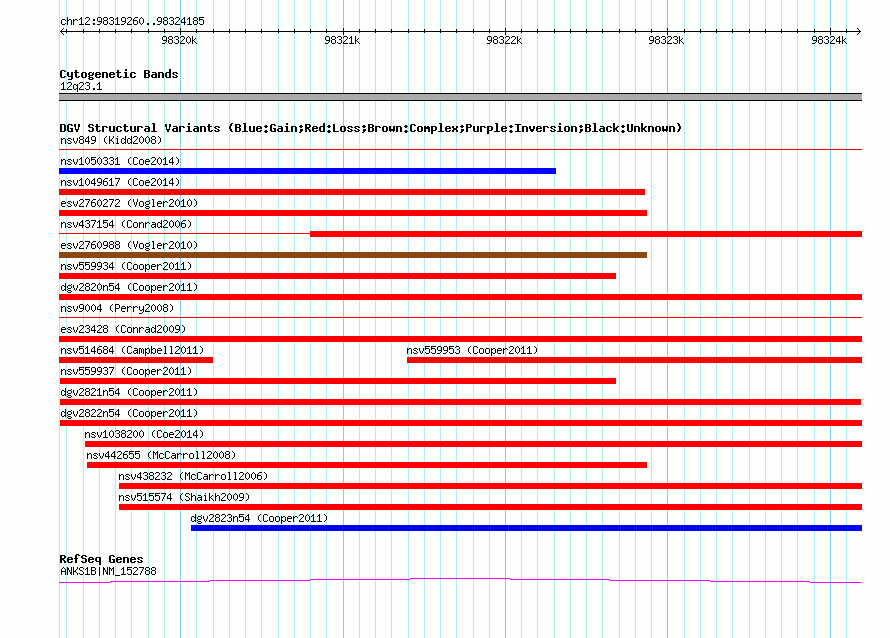The height and width of the screenshot is (638, 890).
Task: Click the ruler's left arrow end
Action: tap(62, 32)
